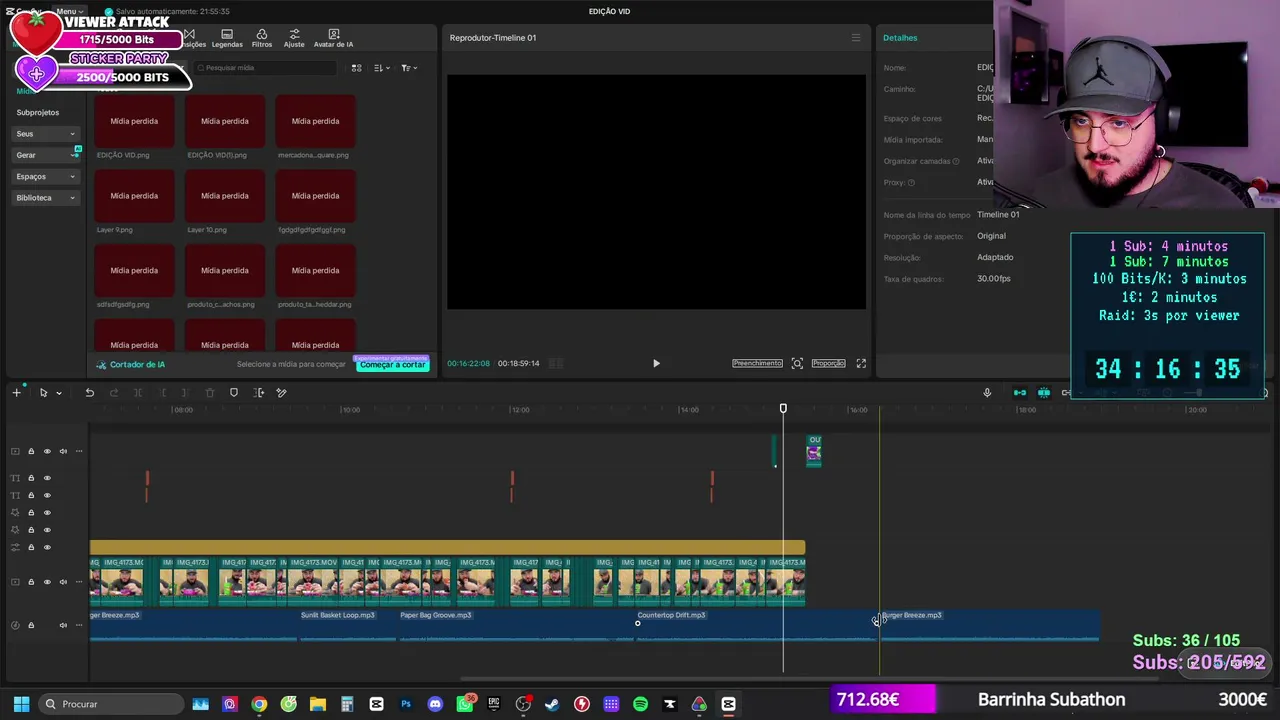
Task: Click the timeline horizontal scrollbar
Action: coord(810,679)
